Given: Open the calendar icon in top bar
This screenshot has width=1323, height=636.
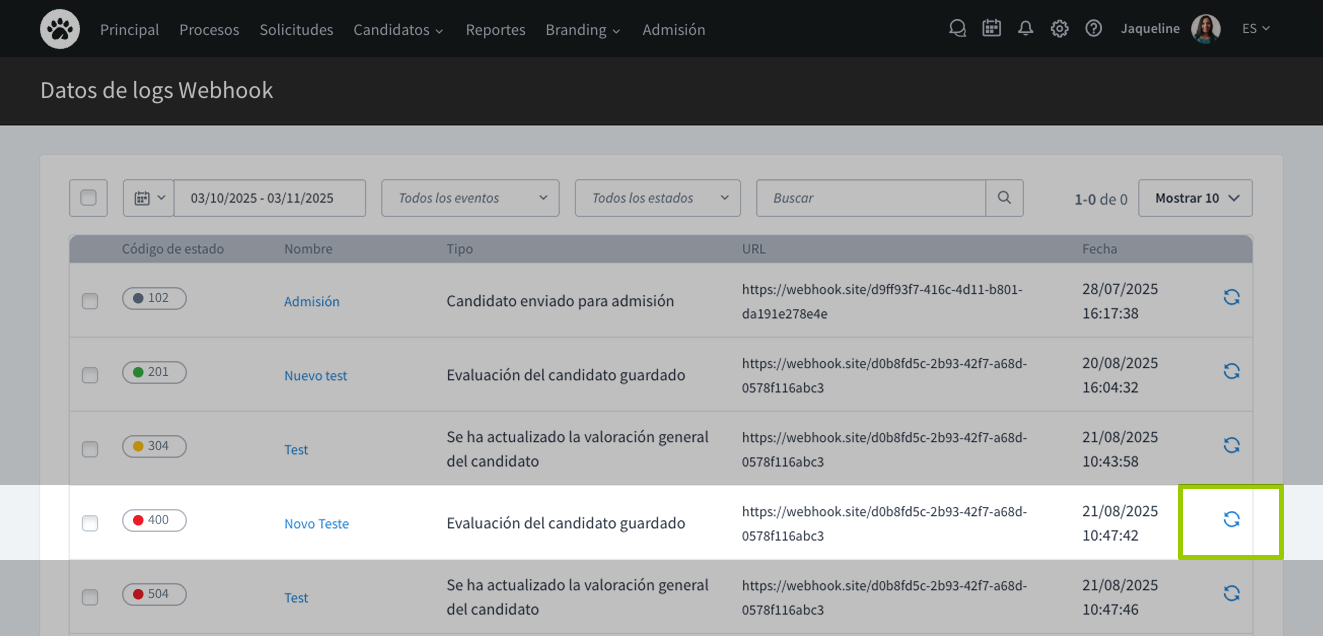Looking at the screenshot, I should 991,29.
